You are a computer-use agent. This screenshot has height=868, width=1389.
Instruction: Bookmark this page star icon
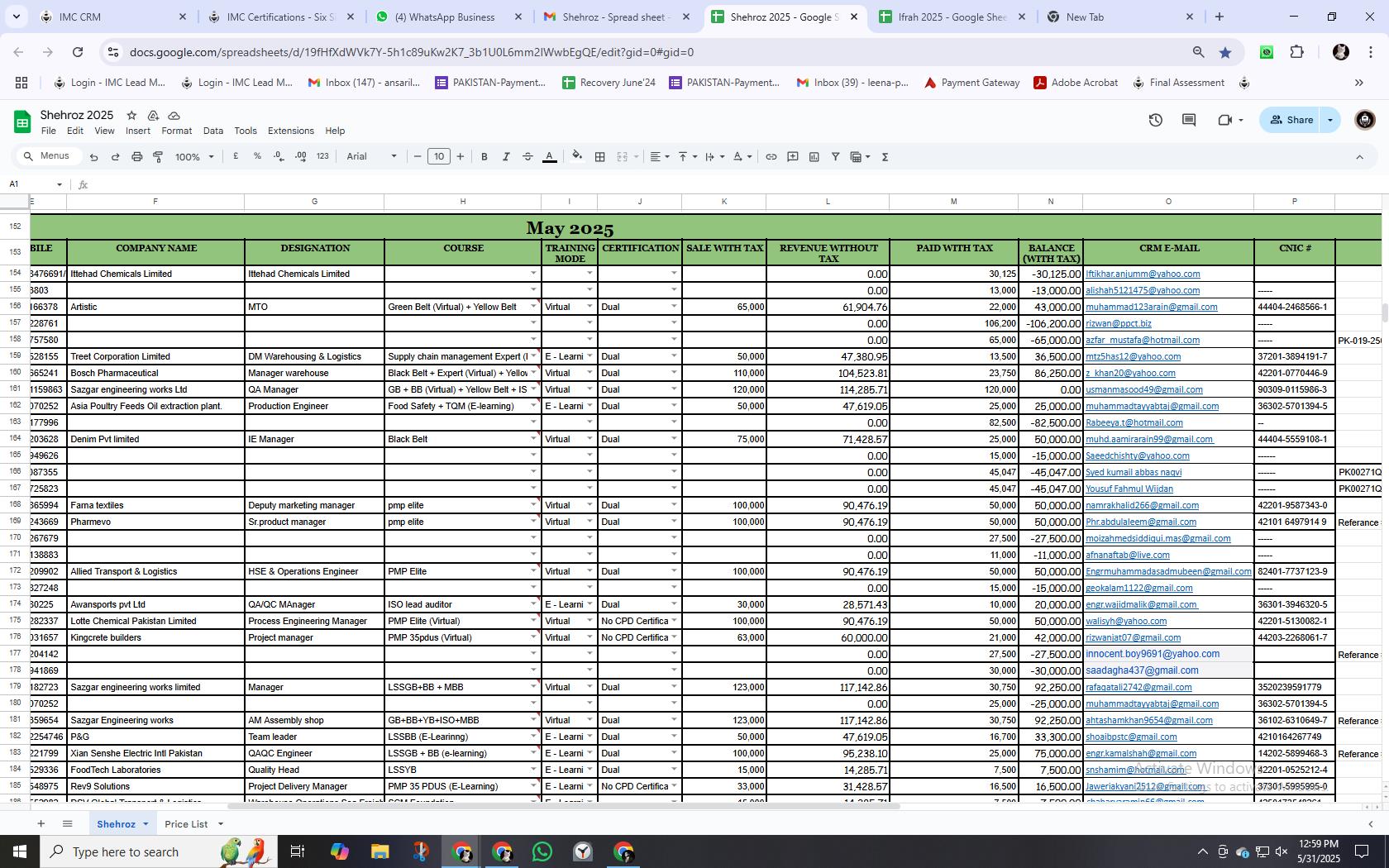pyautogui.click(x=1225, y=52)
